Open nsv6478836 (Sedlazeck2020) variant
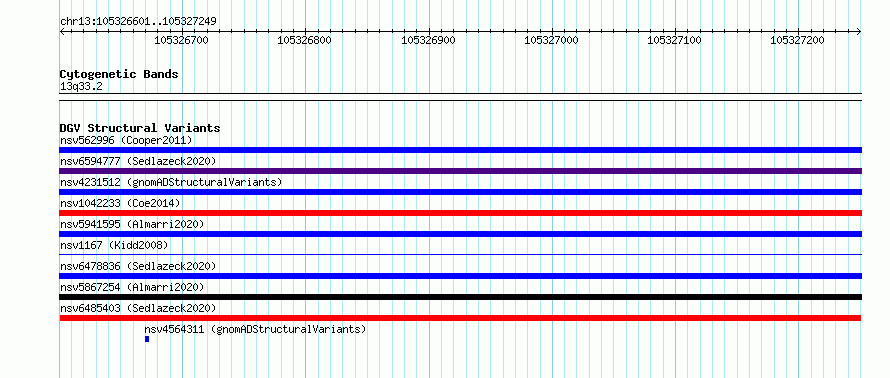 pyautogui.click(x=138, y=266)
